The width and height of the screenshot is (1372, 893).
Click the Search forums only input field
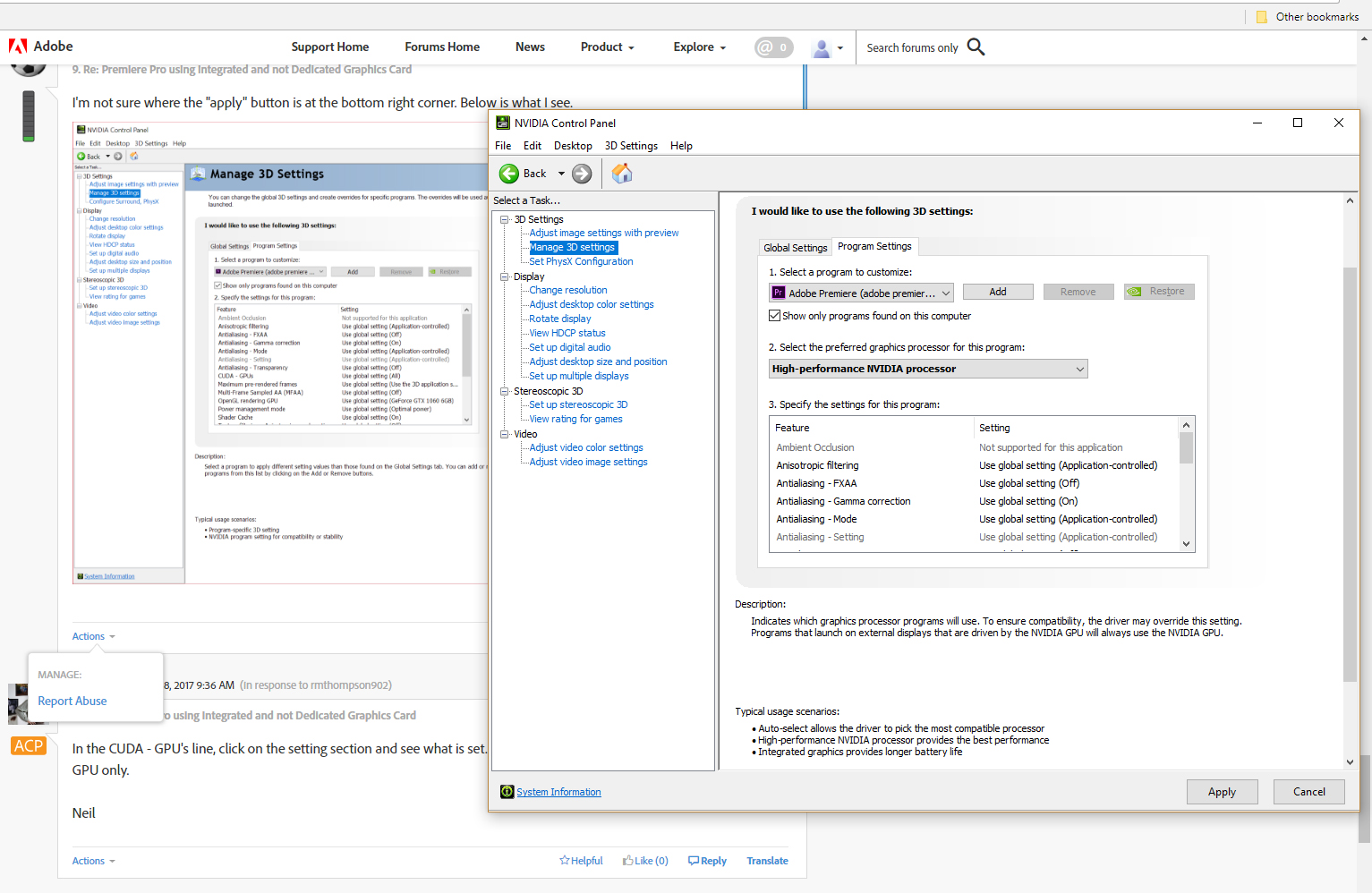tap(912, 47)
